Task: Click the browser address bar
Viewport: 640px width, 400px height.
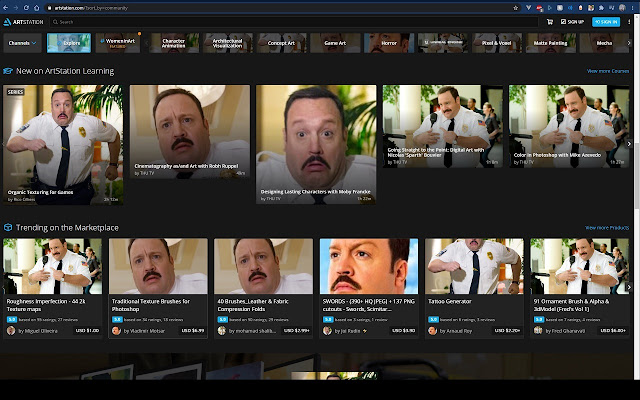Action: click(282, 8)
